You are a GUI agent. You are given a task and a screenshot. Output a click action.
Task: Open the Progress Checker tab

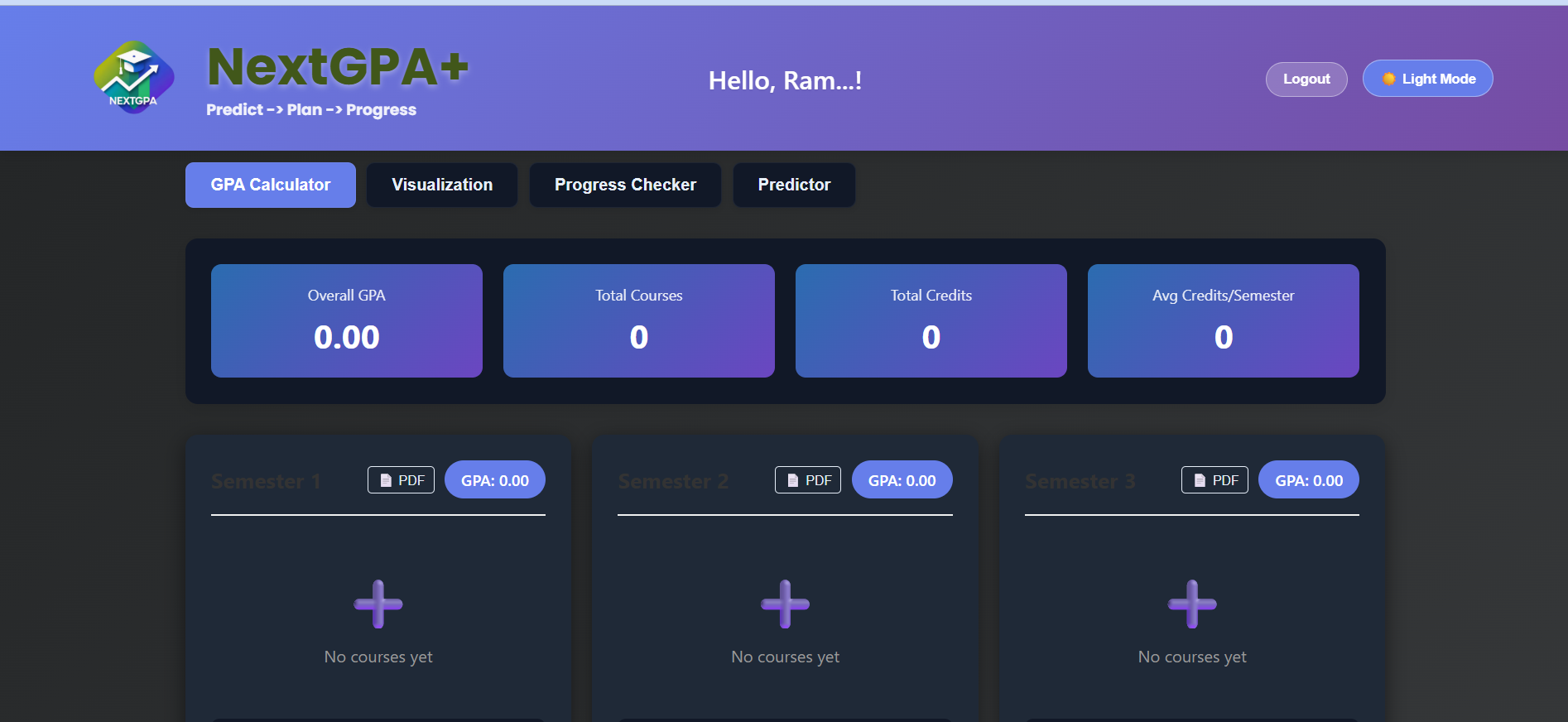pyautogui.click(x=625, y=185)
